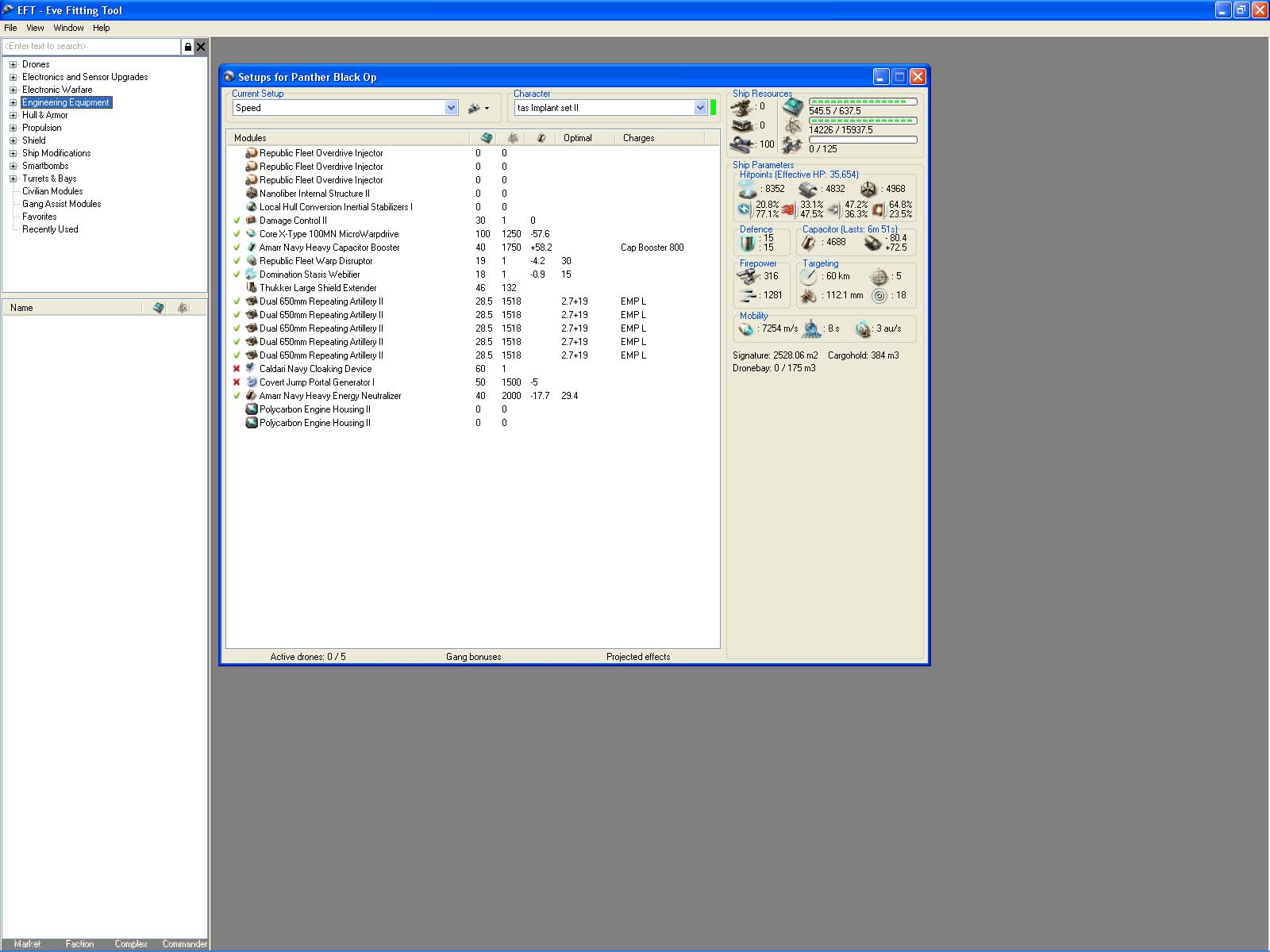The width and height of the screenshot is (1270, 952).
Task: Click the drone bandwidth icon beside 0 / 125
Action: point(792,145)
